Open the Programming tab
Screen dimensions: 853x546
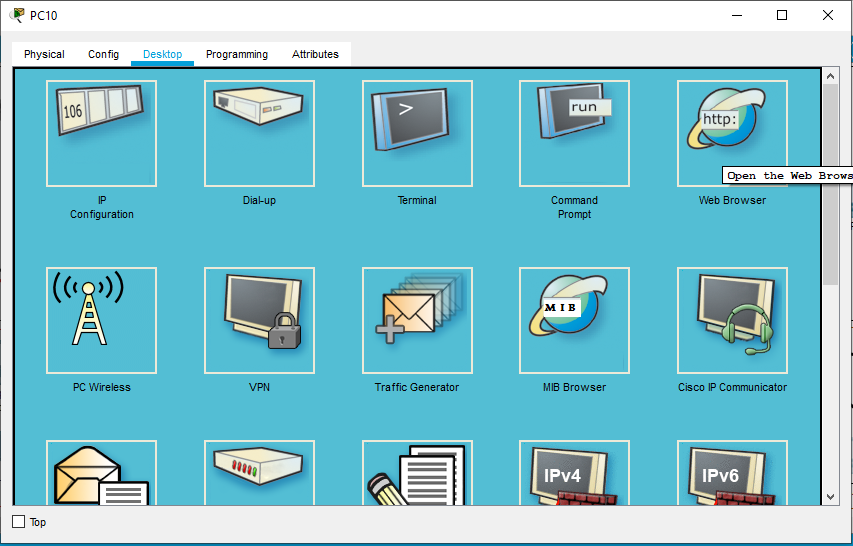(237, 54)
